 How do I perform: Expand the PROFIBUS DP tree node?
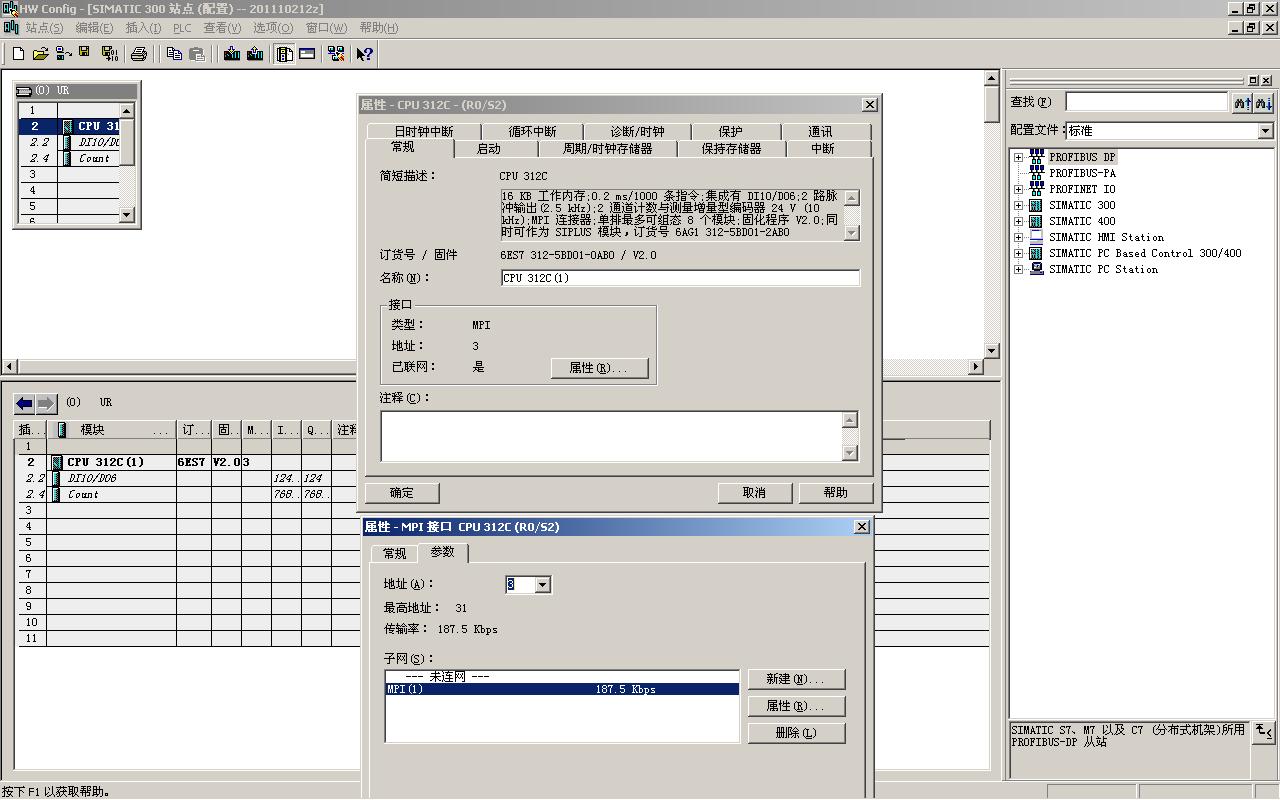coord(1018,157)
